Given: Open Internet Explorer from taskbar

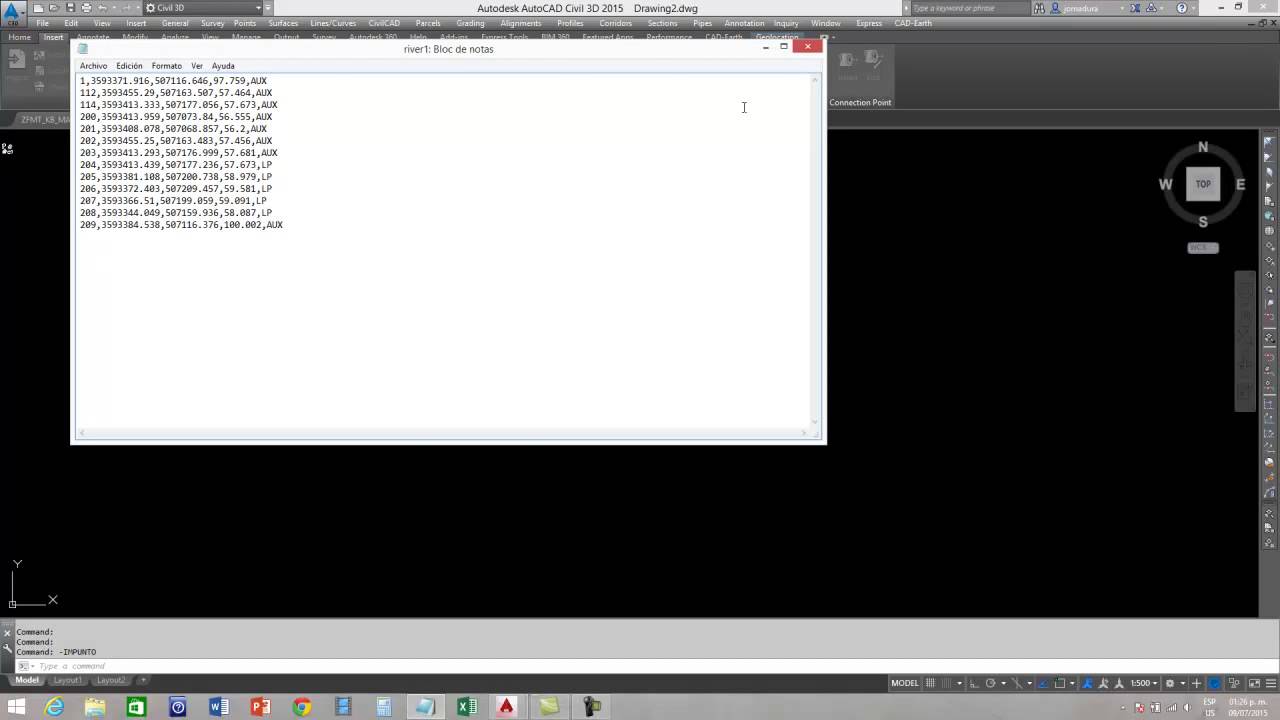Looking at the screenshot, I should coord(54,707).
